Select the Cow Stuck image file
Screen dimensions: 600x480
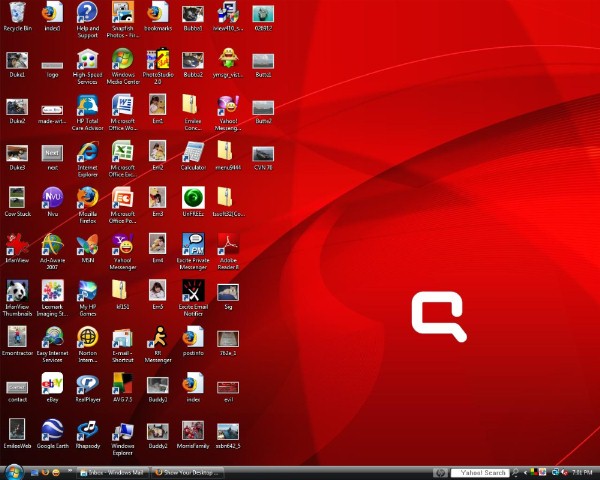[17, 199]
